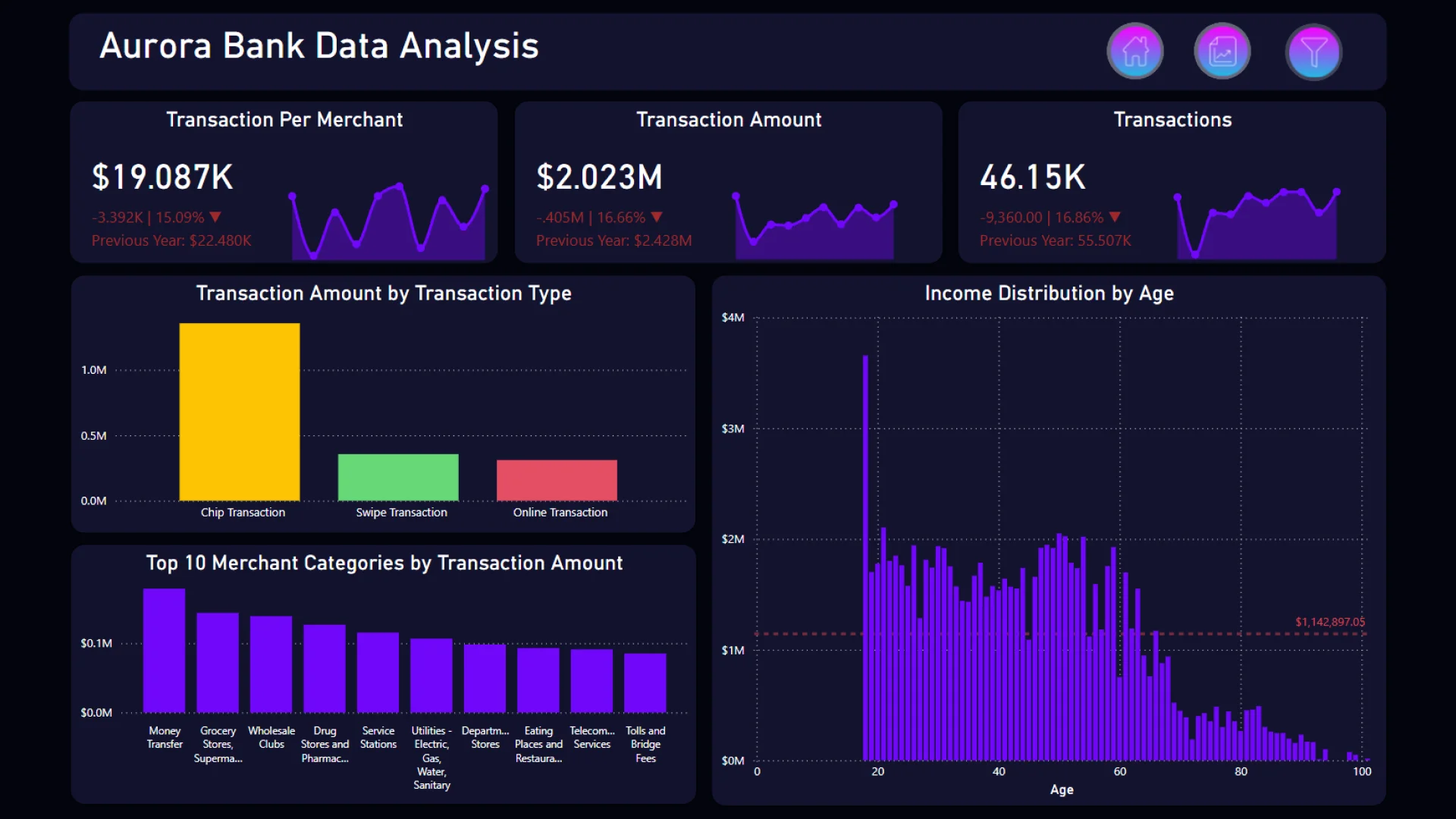The image size is (1456, 819).
Task: Select the Drug Stores and Pharmac... bar
Action: pos(325,669)
